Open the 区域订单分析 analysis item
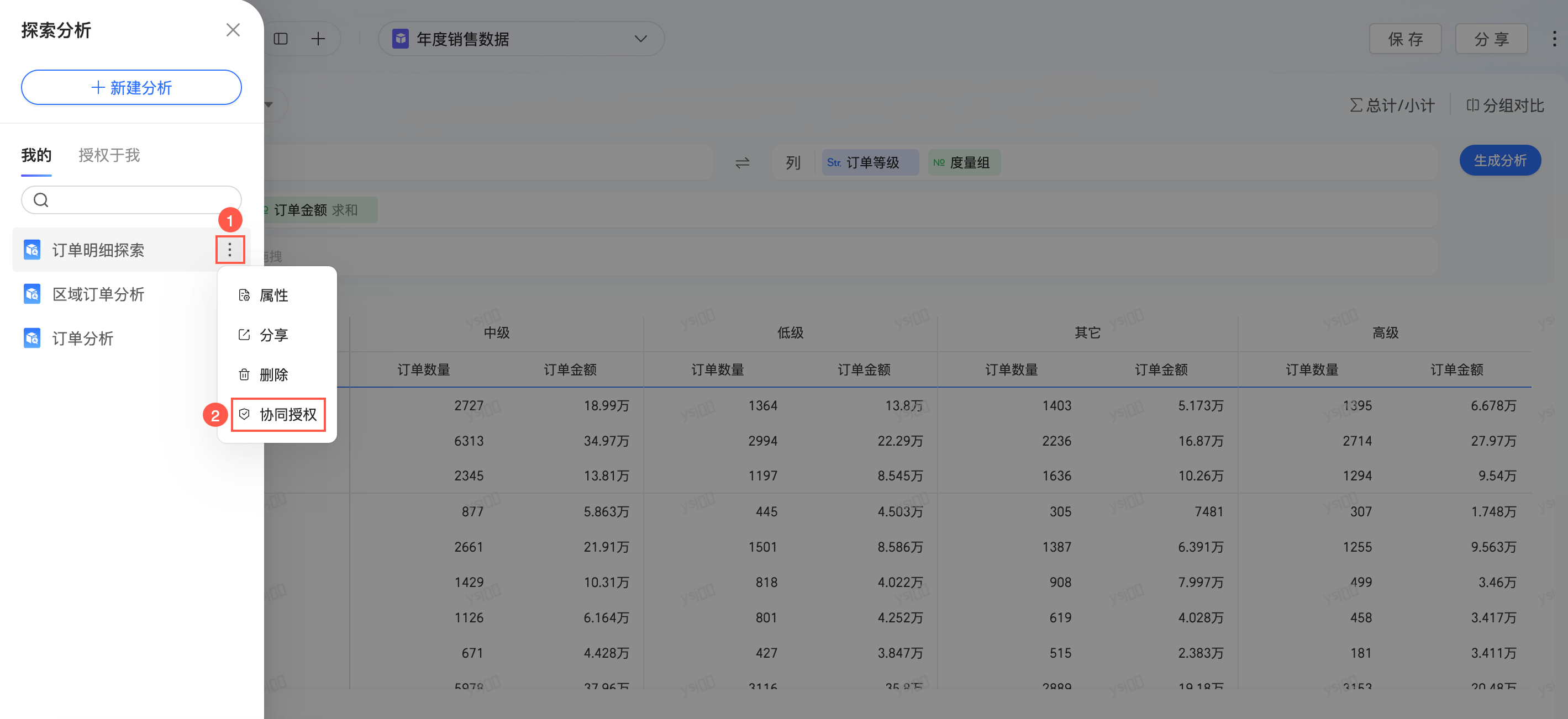Image resolution: width=1568 pixels, height=719 pixels. 98,294
